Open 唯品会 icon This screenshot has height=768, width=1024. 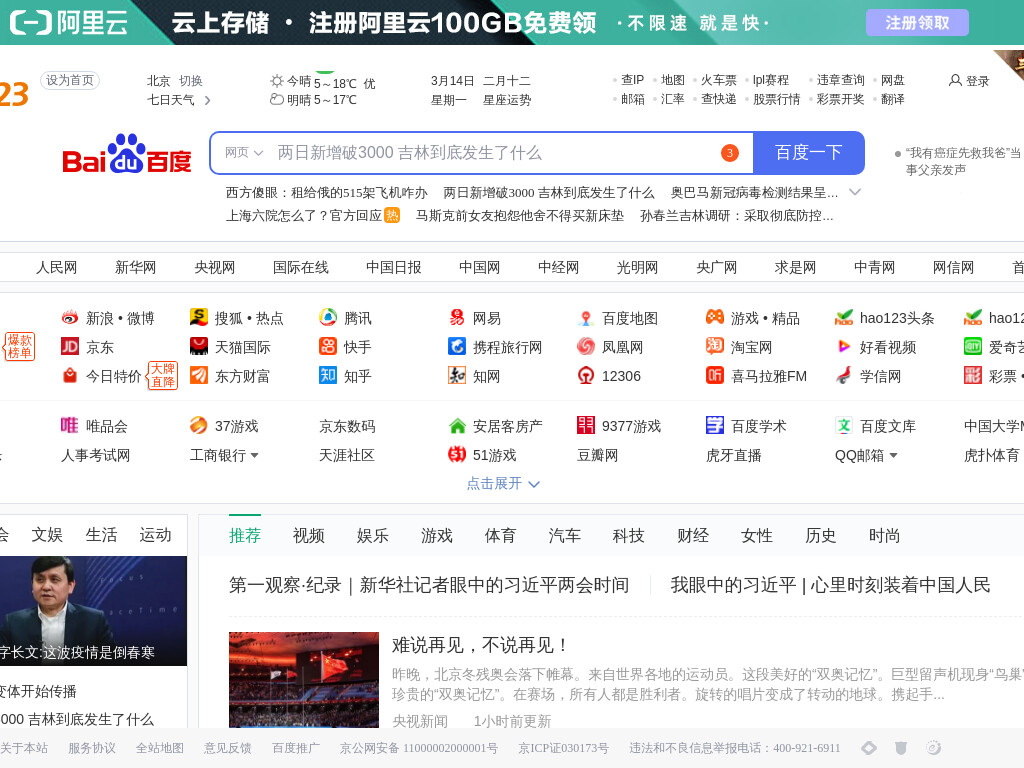(70, 425)
